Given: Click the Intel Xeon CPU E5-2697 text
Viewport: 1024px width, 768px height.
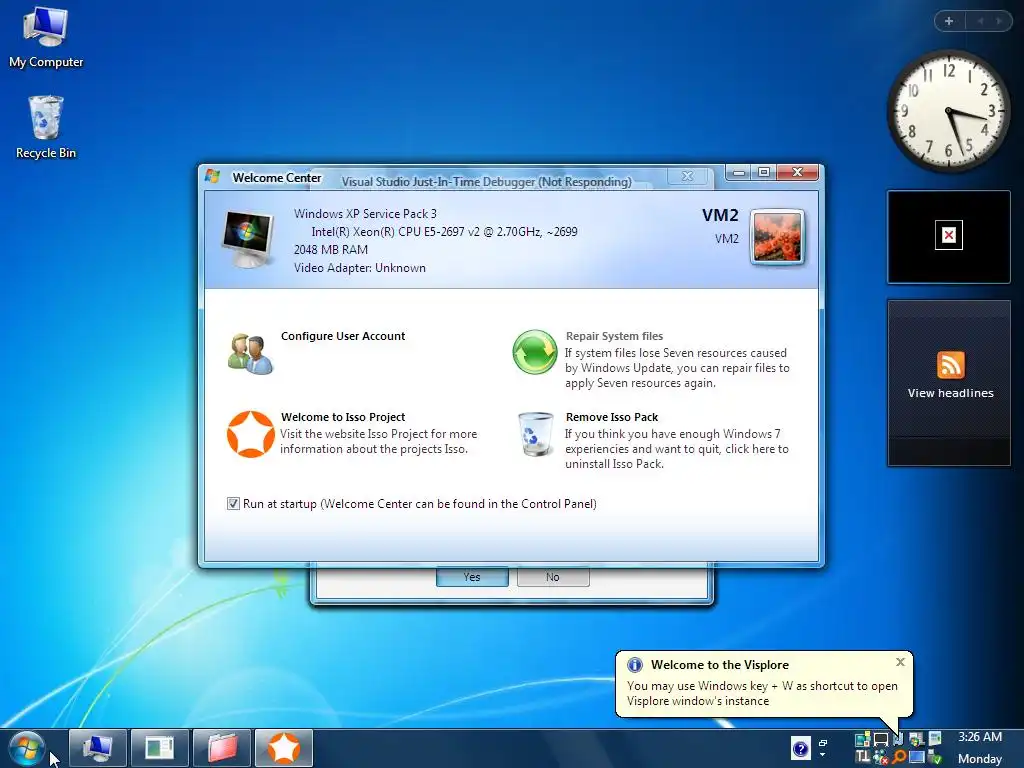Looking at the screenshot, I should pos(444,232).
